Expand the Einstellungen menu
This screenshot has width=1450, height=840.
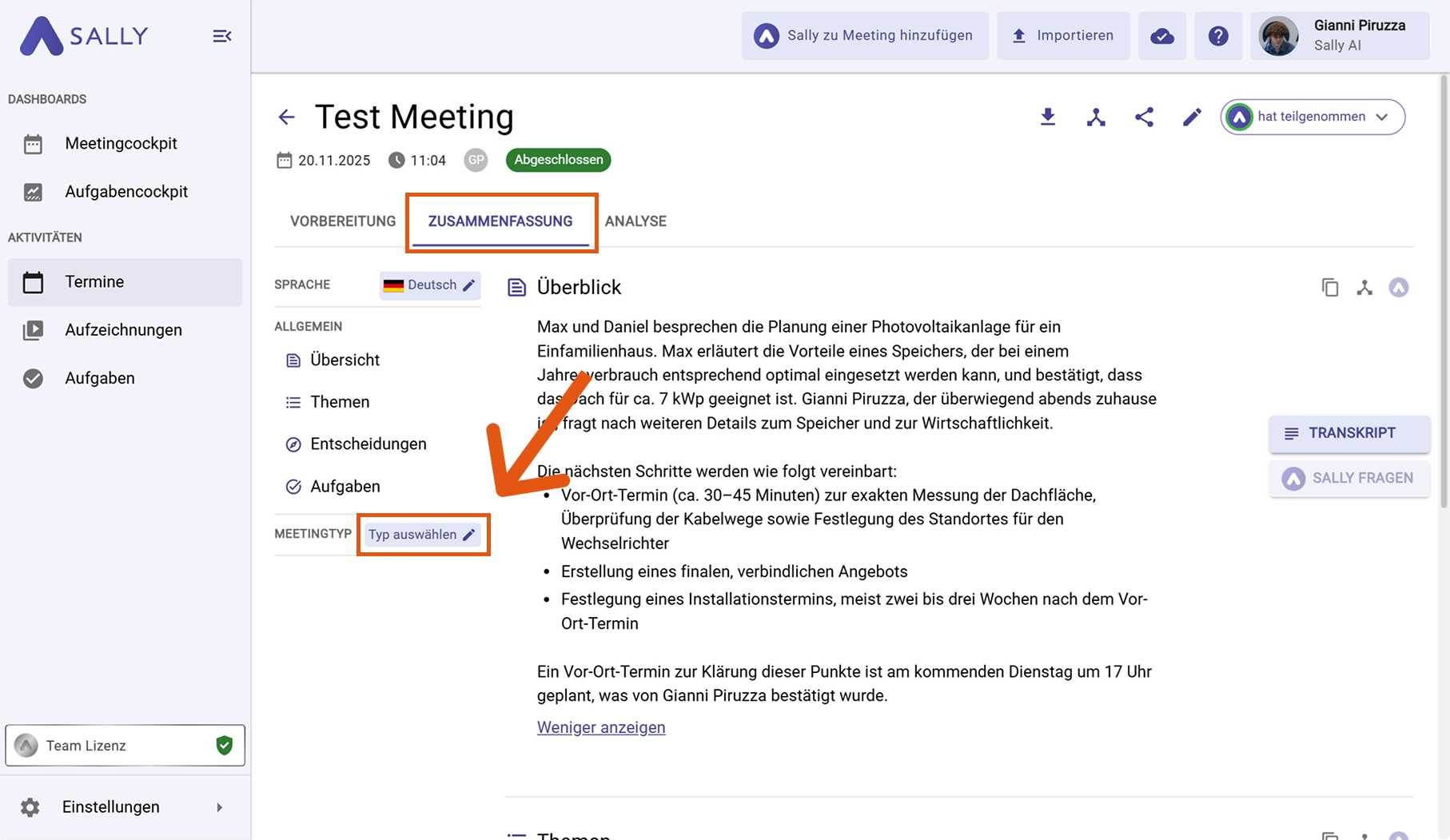125,807
